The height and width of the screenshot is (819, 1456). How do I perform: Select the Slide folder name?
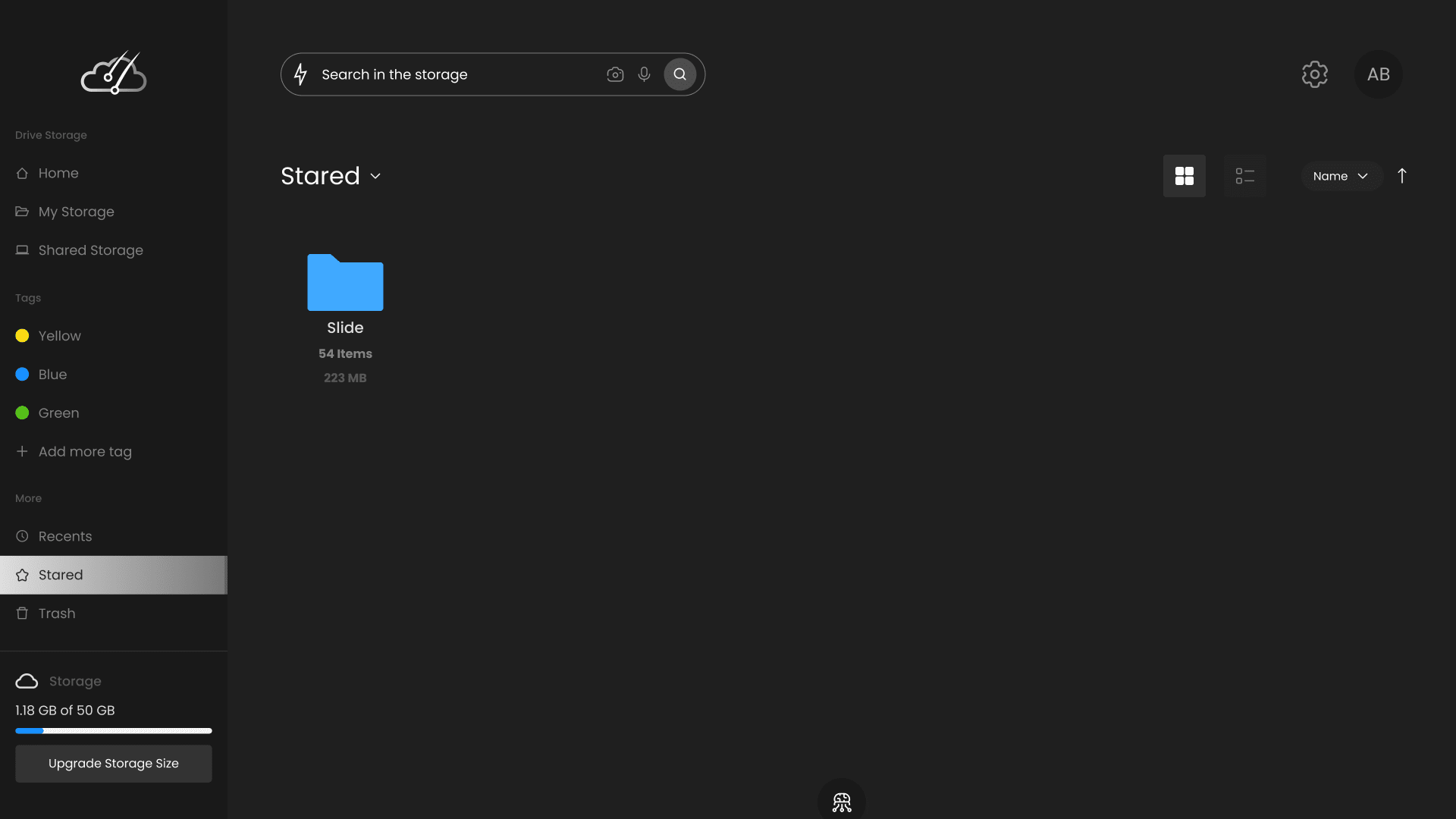[345, 328]
